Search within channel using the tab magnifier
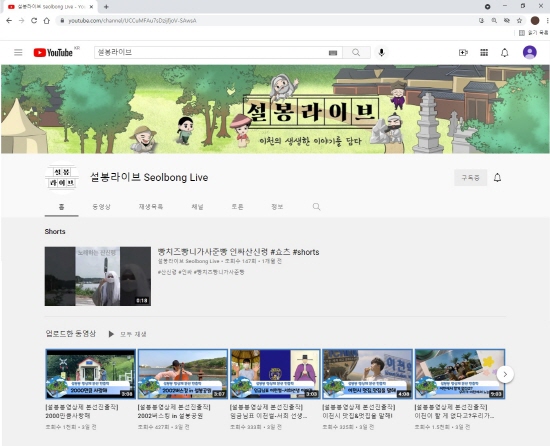 tap(316, 207)
